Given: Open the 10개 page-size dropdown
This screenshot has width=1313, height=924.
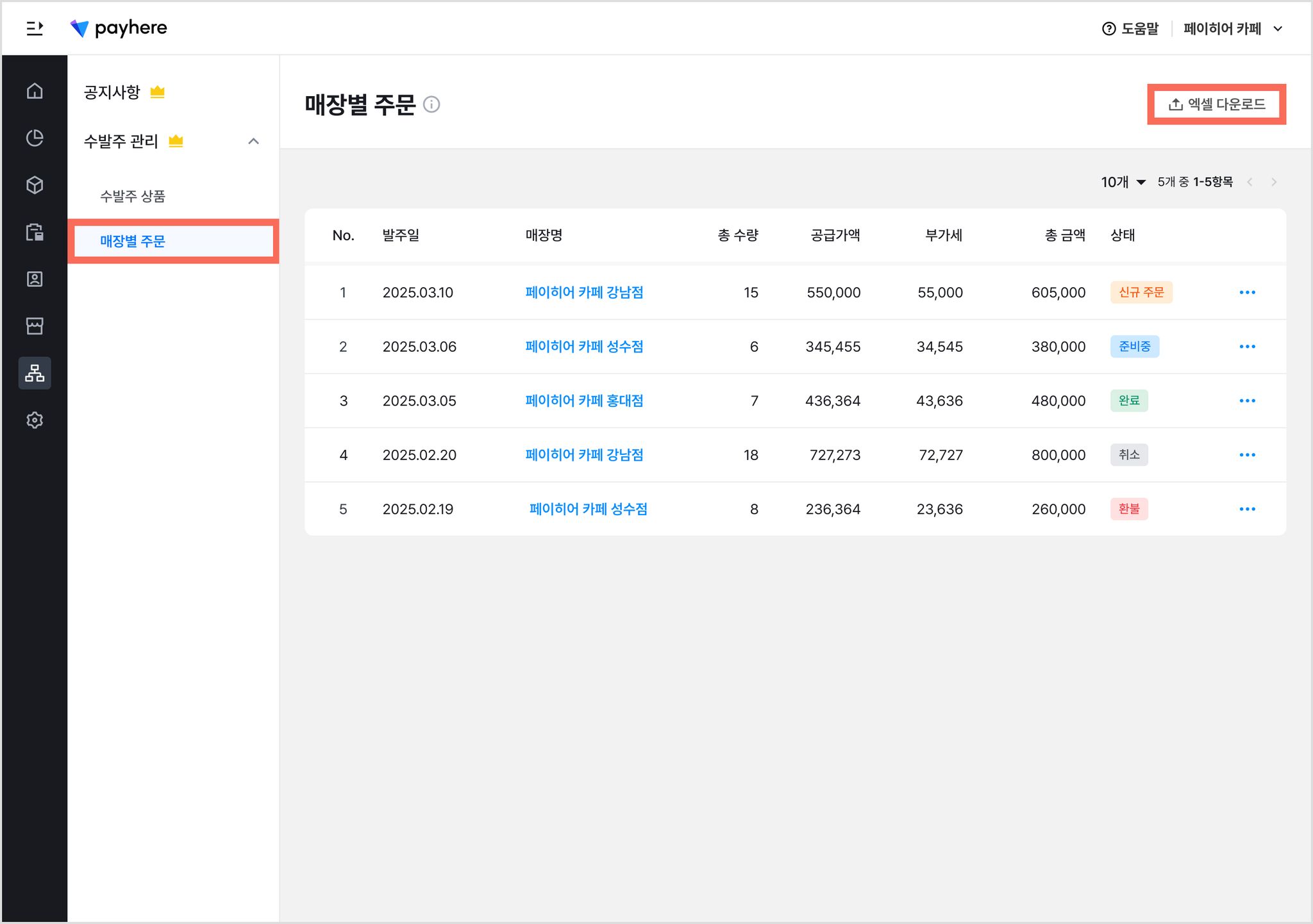Looking at the screenshot, I should tap(1123, 182).
